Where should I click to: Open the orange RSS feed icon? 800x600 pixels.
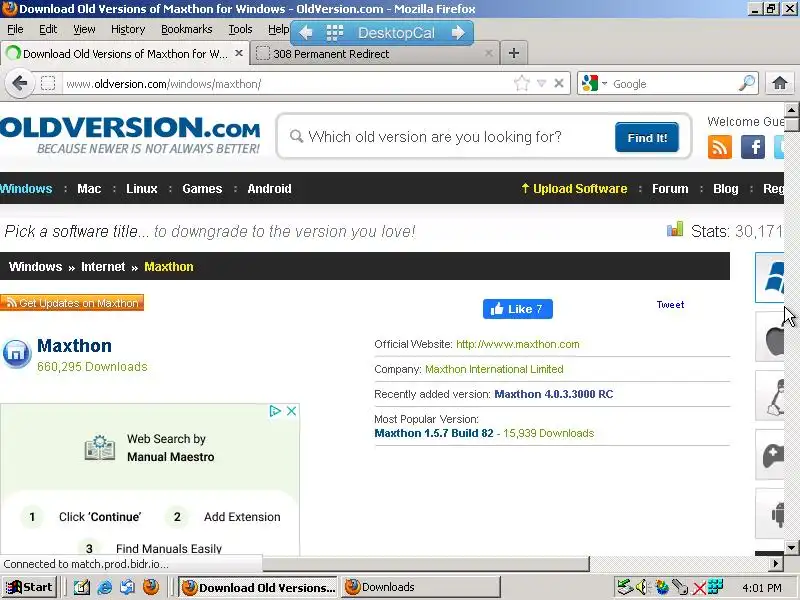click(720, 147)
